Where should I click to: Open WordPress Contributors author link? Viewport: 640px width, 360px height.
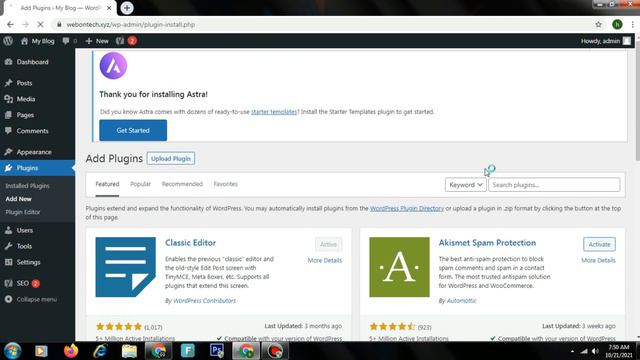(204, 301)
